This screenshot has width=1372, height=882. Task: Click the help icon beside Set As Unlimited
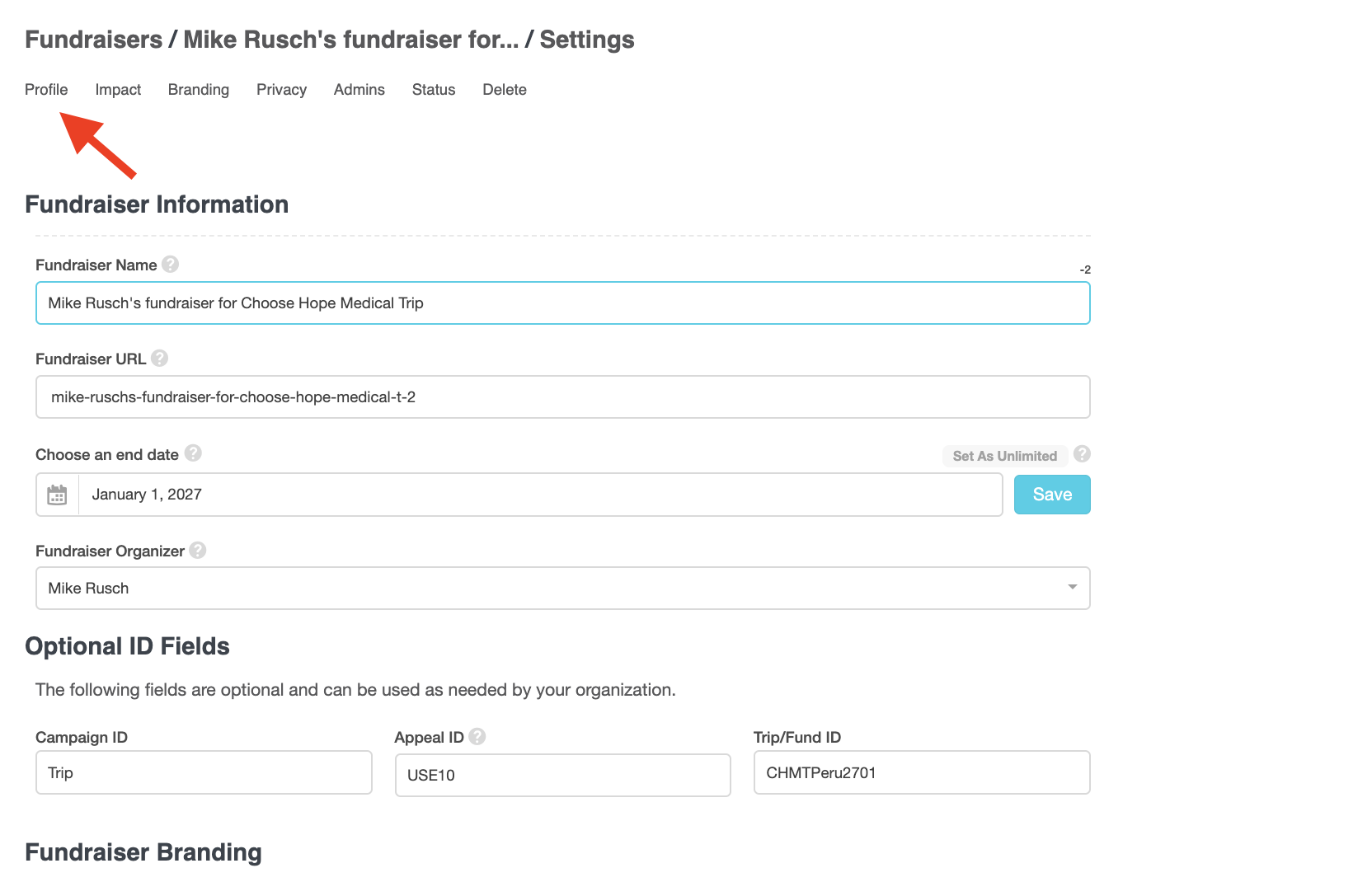[1081, 454]
